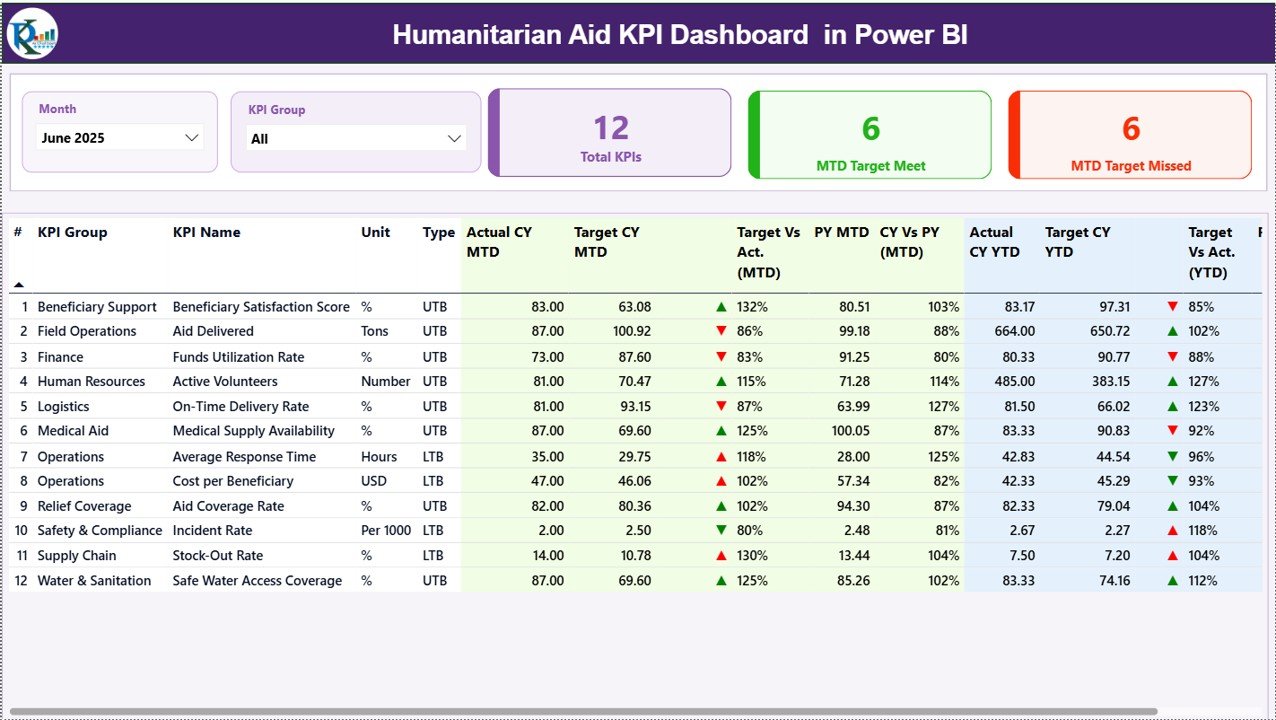Click the green up triangle for Active Volunteers MTD
Screen dimensions: 1276x720
pos(721,381)
